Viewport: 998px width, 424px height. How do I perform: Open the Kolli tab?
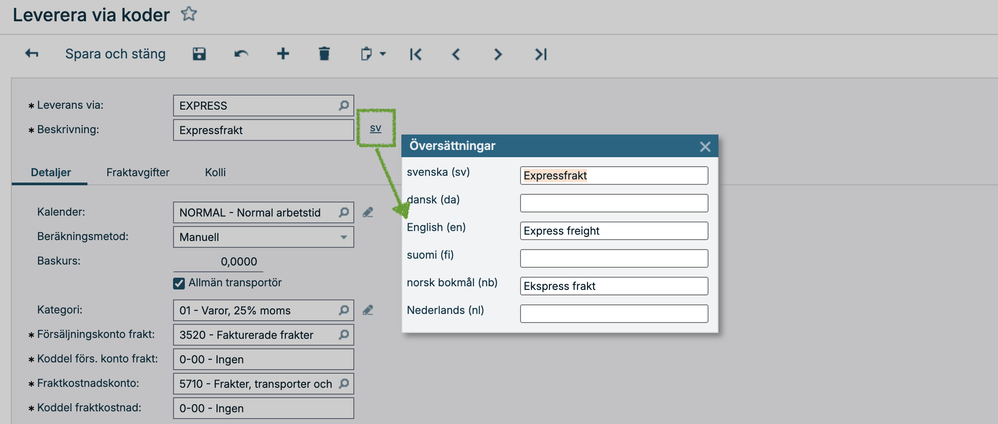point(215,172)
